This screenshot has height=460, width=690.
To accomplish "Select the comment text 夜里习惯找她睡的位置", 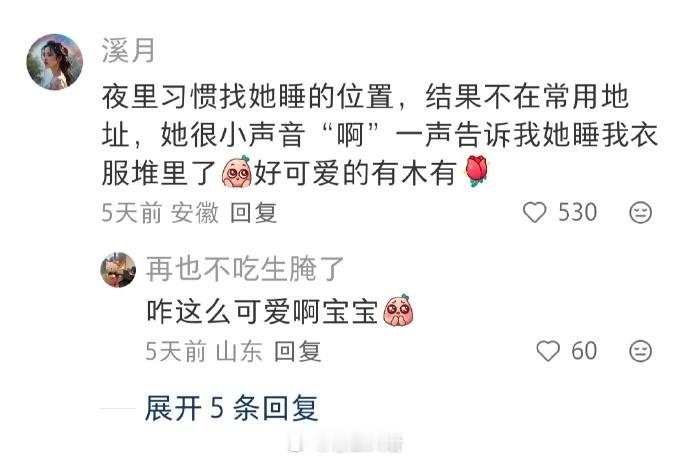I will [x=247, y=96].
